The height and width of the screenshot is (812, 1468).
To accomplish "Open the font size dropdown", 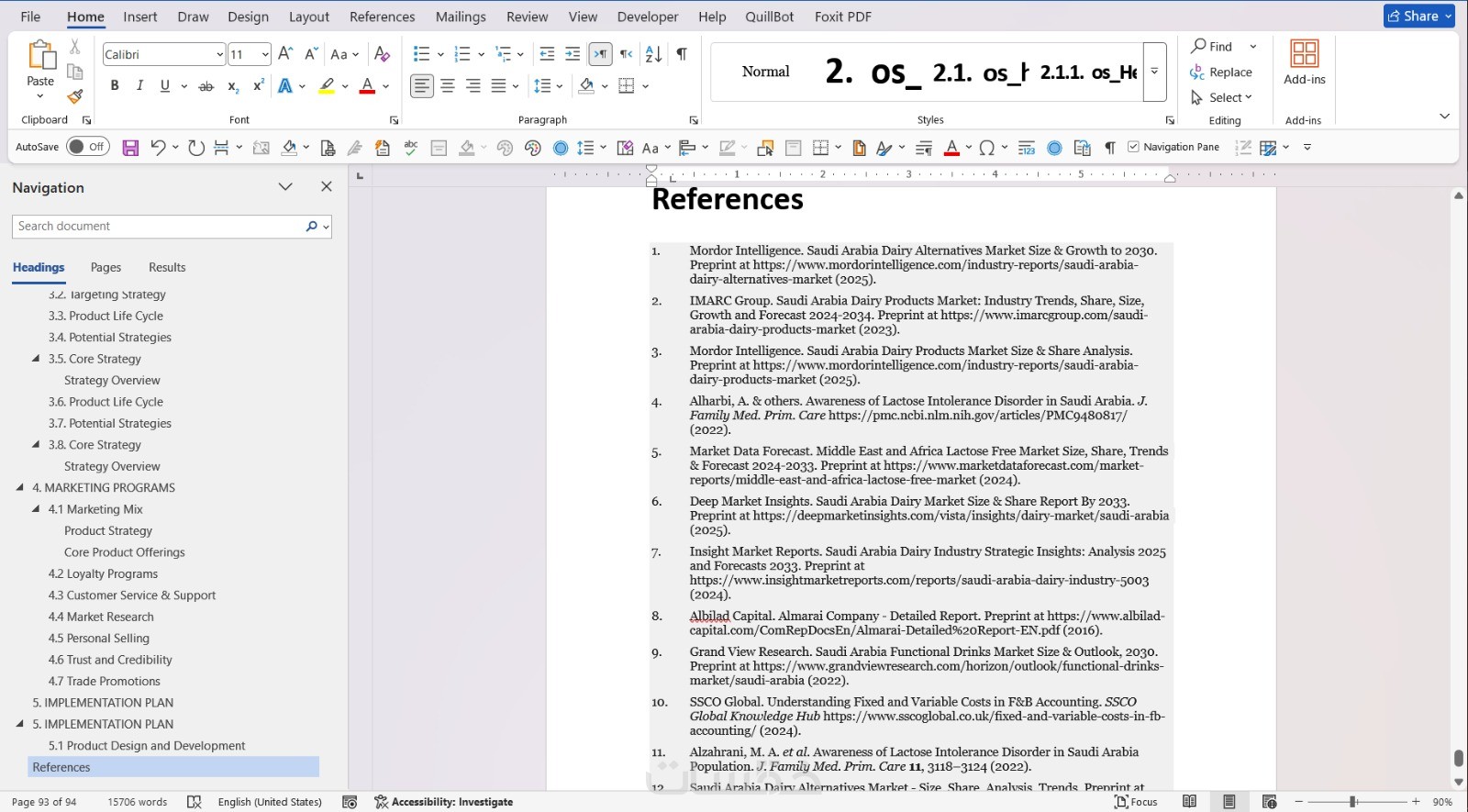I will point(265,55).
